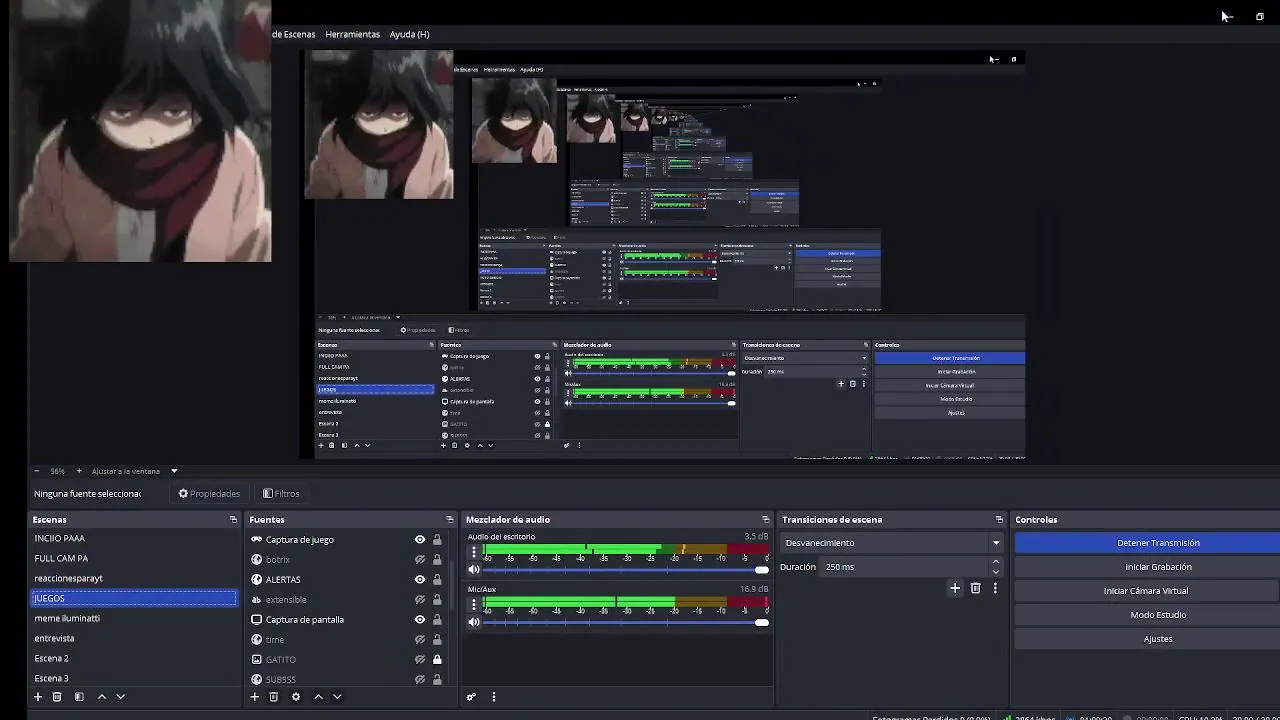Move source up in the Fuentes toolbar

point(318,697)
